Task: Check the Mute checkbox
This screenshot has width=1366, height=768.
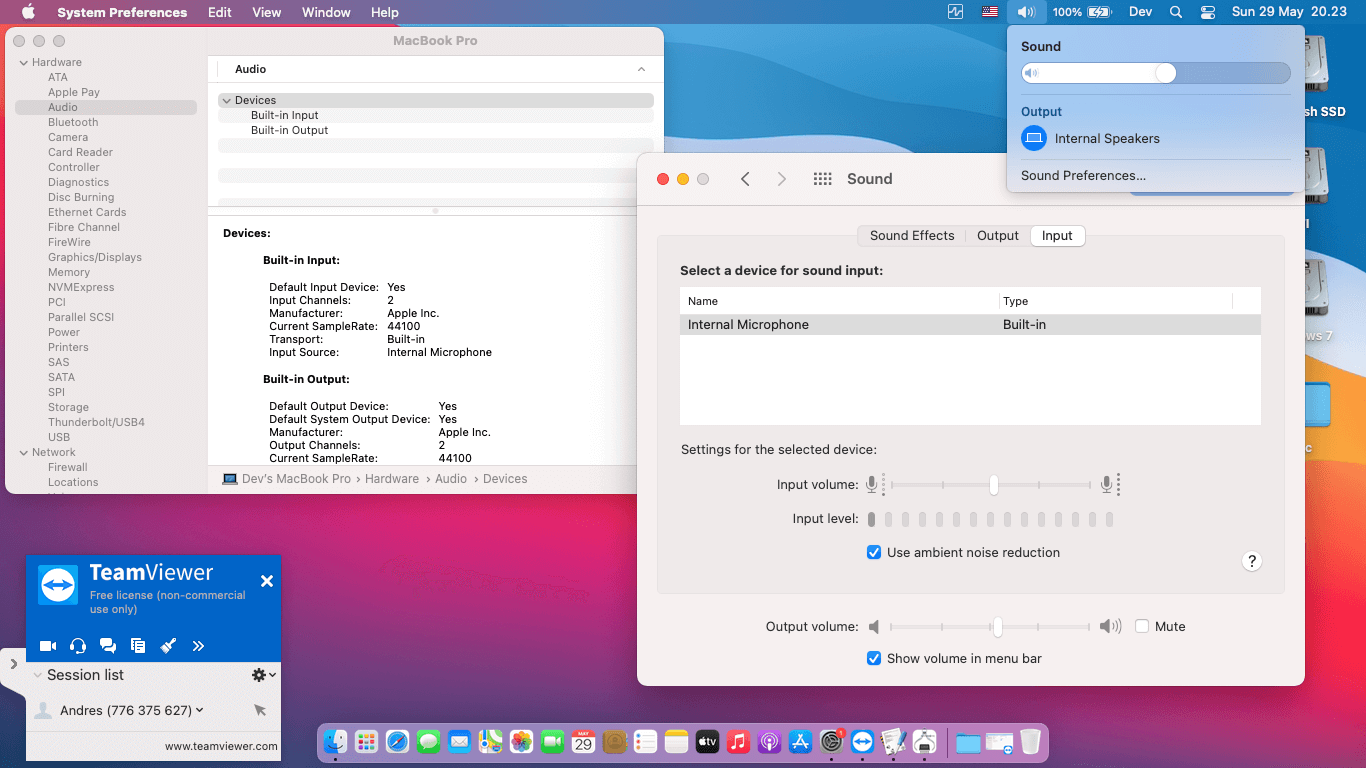Action: (x=1142, y=626)
